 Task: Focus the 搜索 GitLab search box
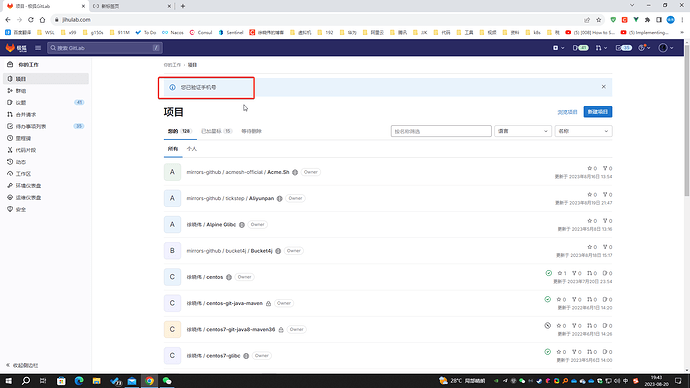point(105,48)
